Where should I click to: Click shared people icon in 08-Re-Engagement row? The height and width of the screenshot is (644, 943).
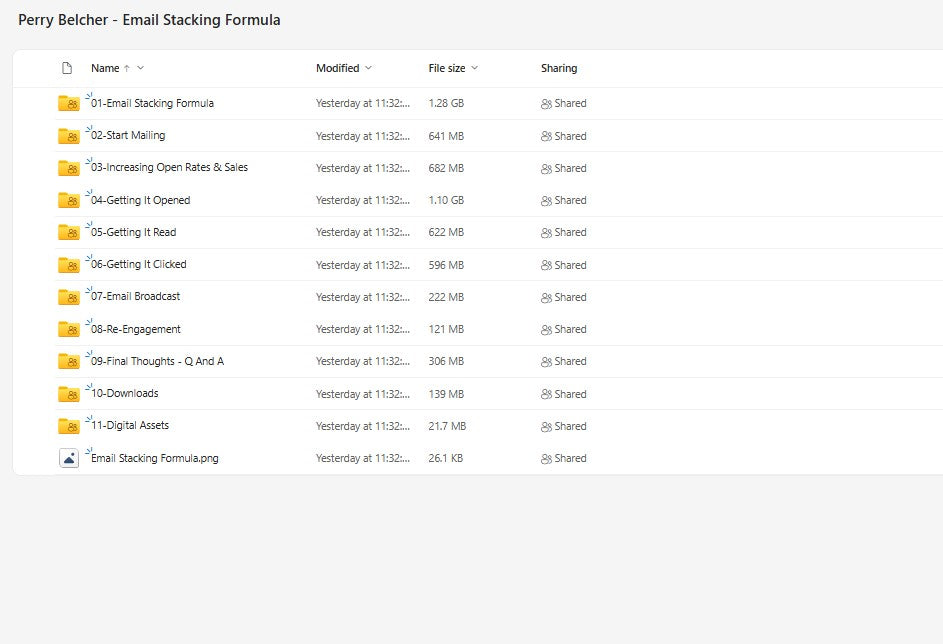pos(546,329)
